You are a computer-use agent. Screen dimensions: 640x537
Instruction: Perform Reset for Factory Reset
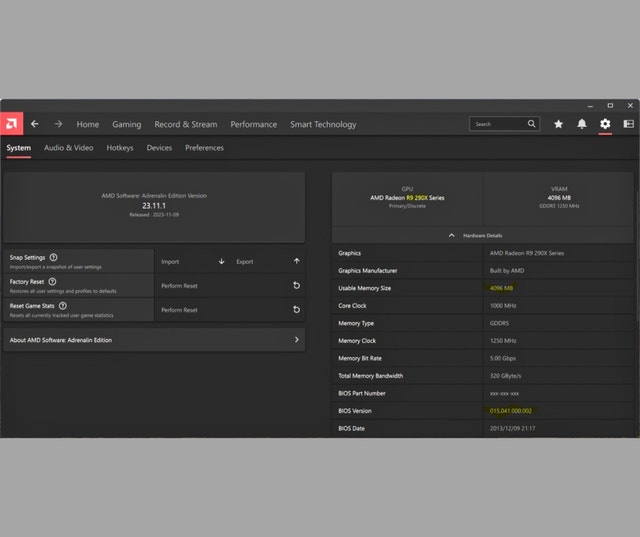(x=230, y=286)
